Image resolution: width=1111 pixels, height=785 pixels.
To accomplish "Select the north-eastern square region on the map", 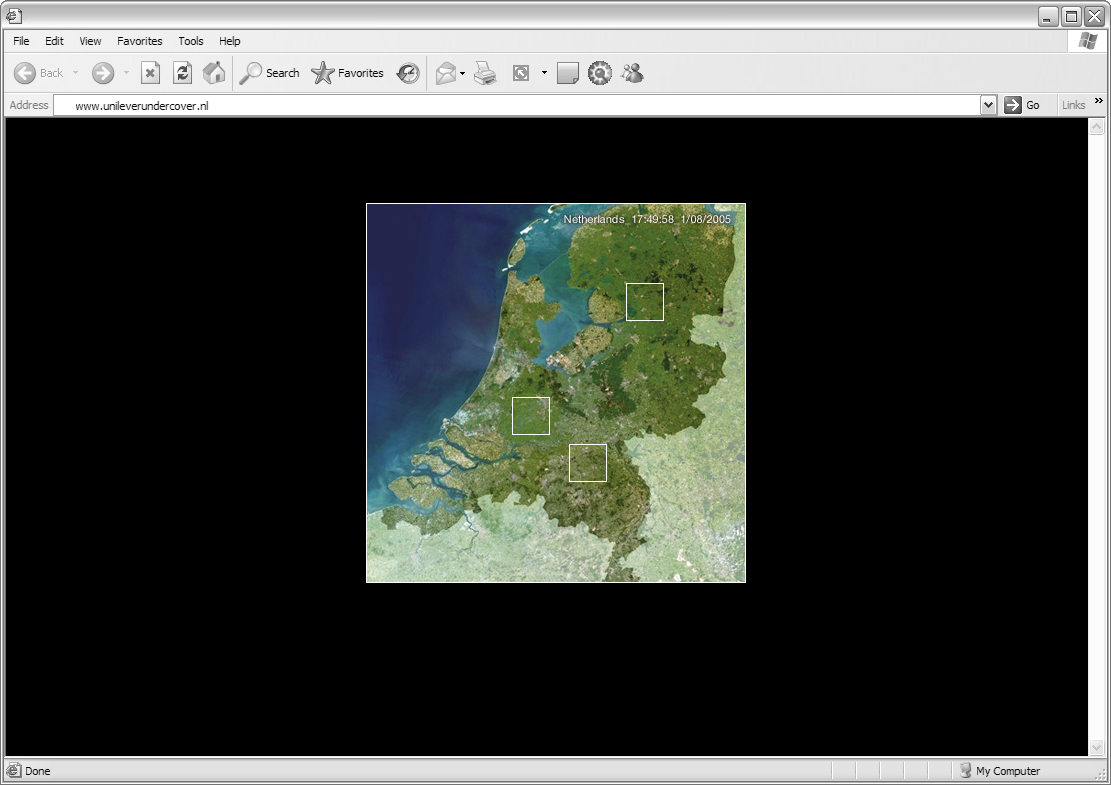I will 645,302.
